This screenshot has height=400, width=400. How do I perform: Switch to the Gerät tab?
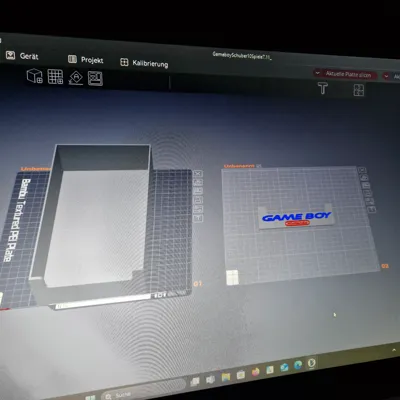click(x=23, y=56)
